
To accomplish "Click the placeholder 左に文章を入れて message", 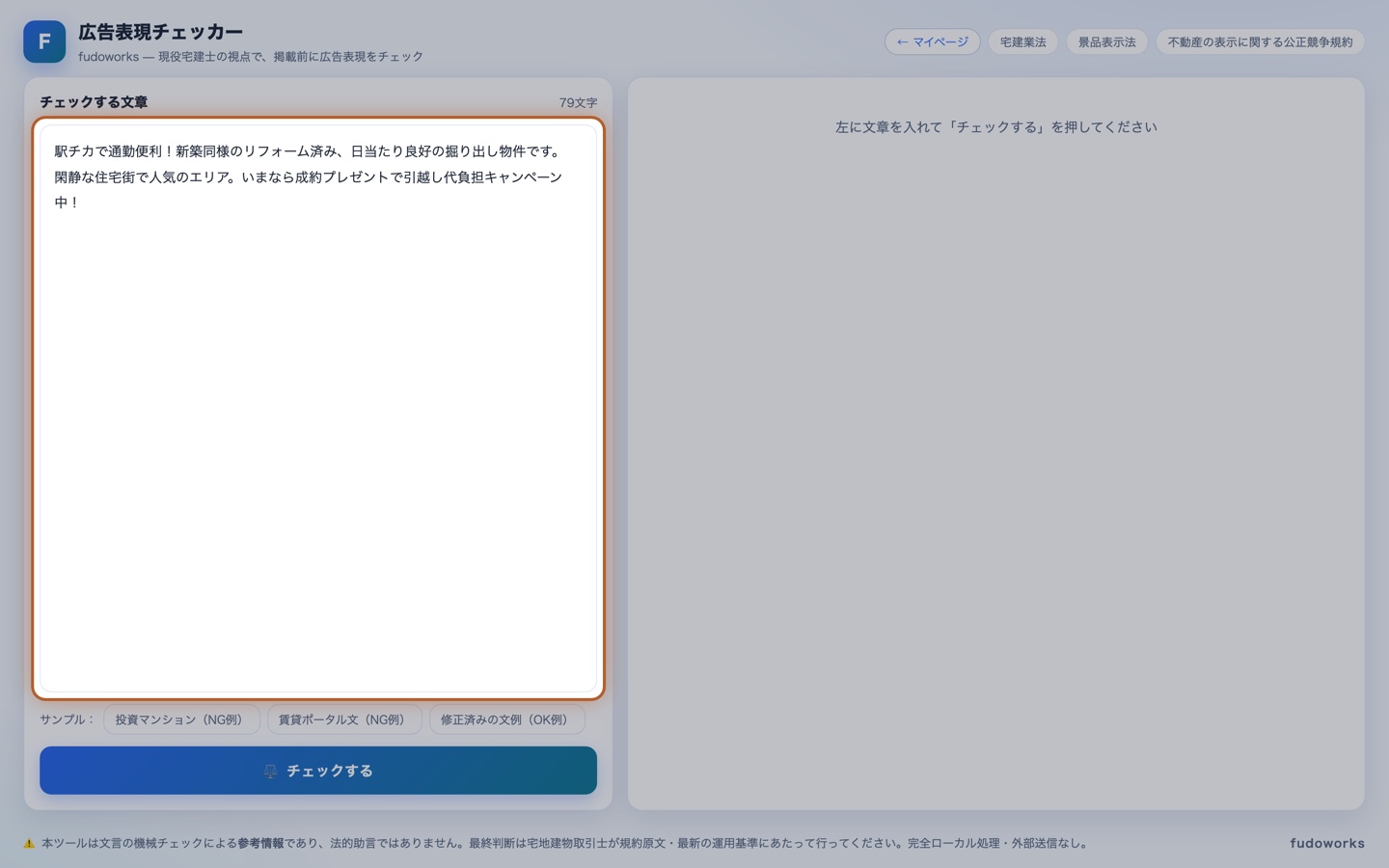I will coord(995,126).
